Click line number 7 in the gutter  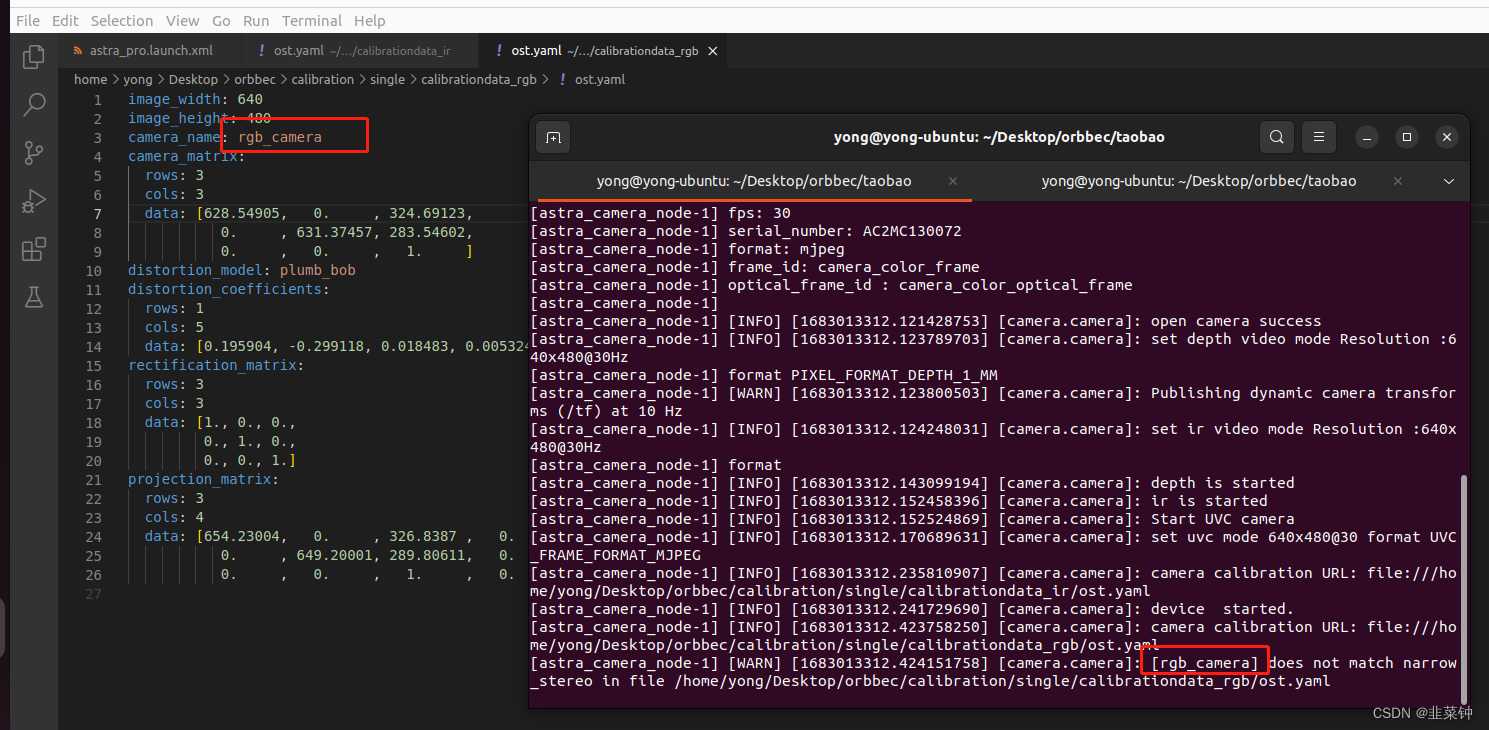click(x=98, y=213)
